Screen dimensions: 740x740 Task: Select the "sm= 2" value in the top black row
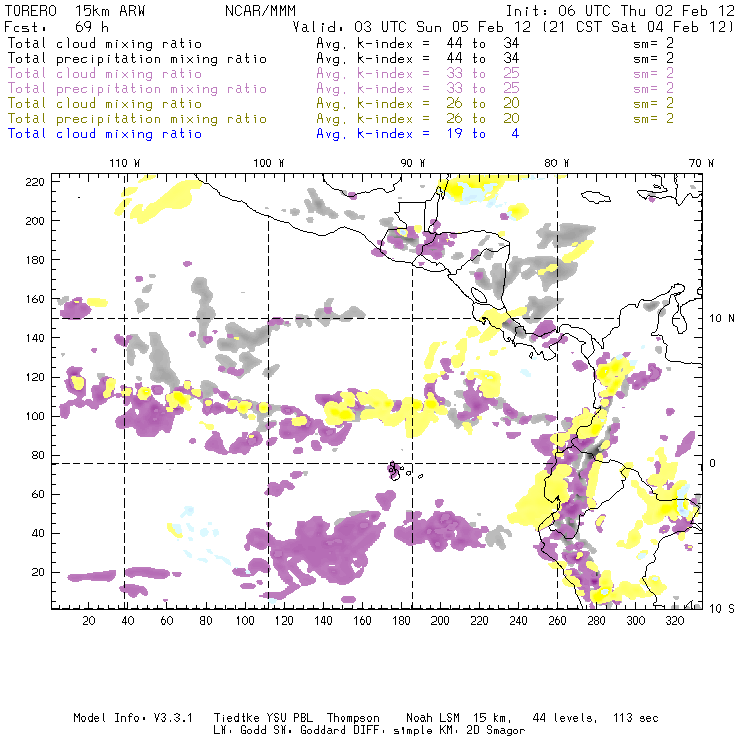(x=654, y=44)
